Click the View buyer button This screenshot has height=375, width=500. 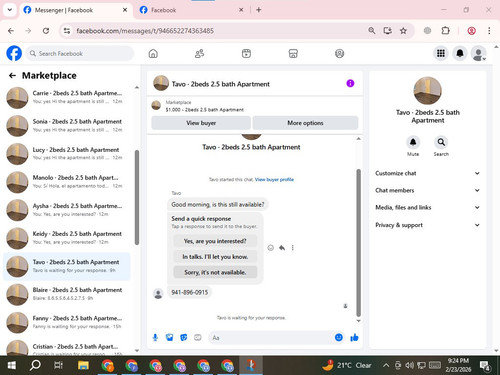(x=201, y=123)
